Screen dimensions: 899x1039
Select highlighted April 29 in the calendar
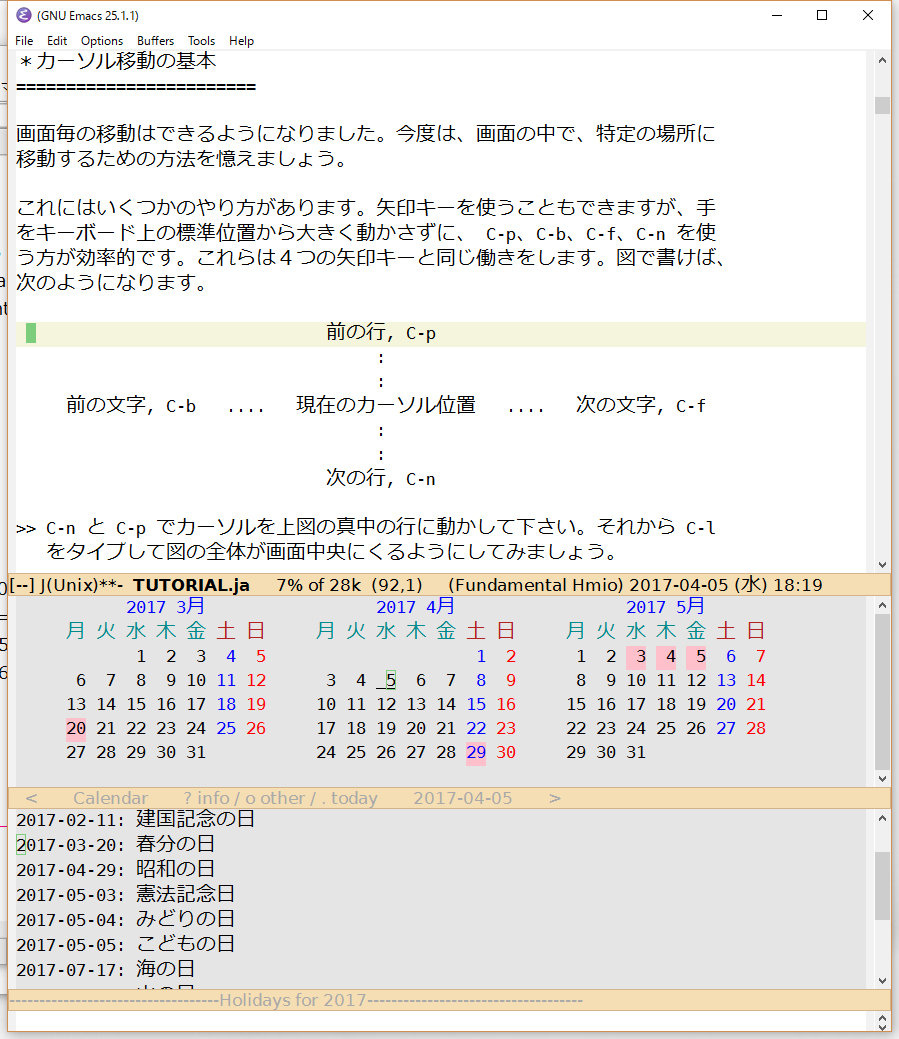[476, 752]
